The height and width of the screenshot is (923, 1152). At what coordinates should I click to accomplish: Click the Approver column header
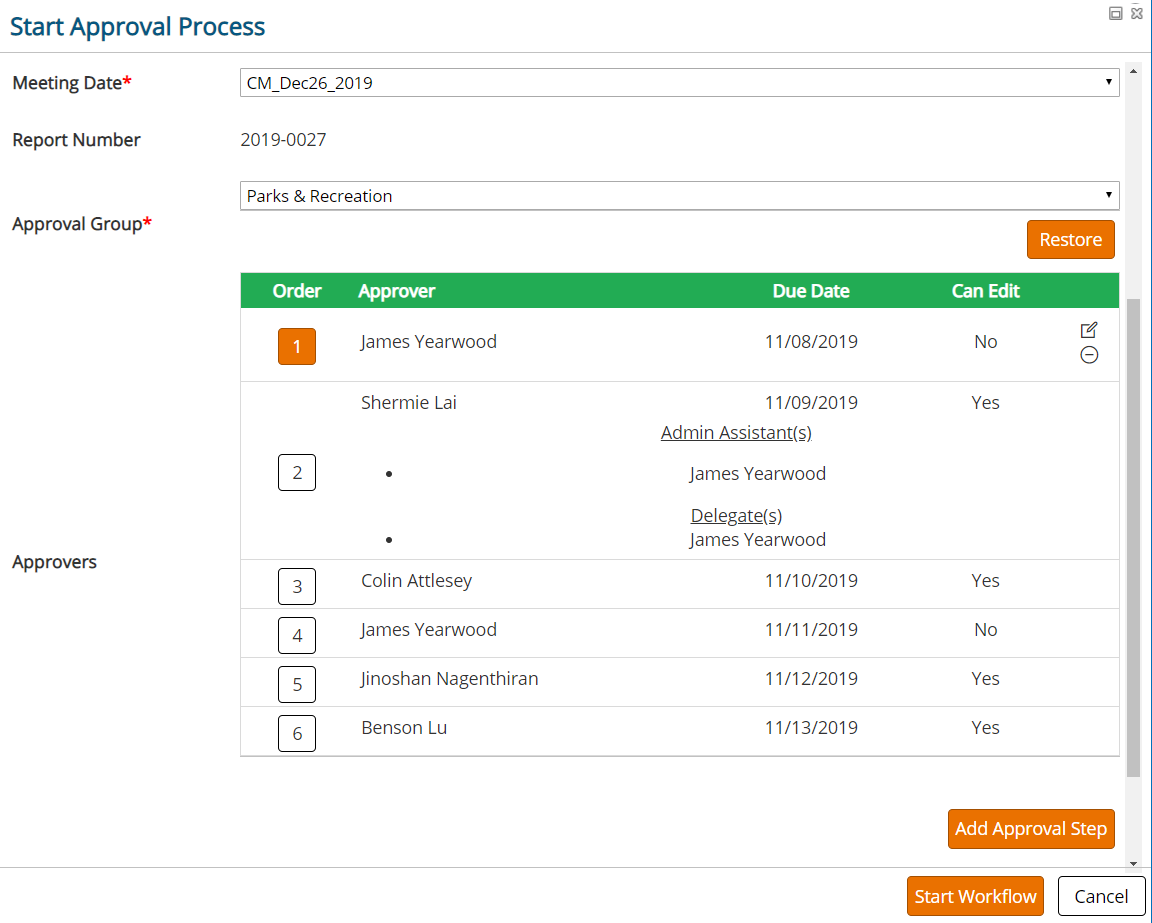pos(397,291)
